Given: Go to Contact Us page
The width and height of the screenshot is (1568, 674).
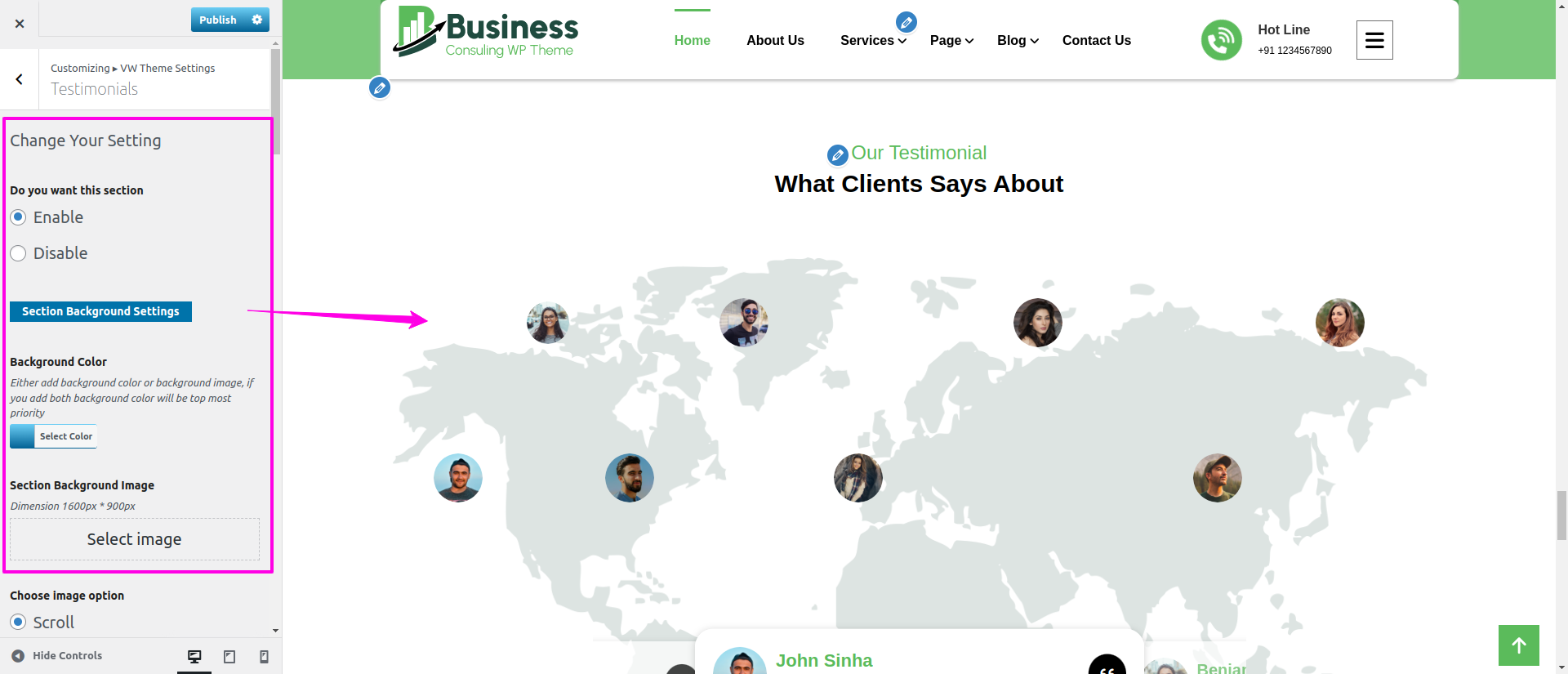Looking at the screenshot, I should click(1096, 41).
